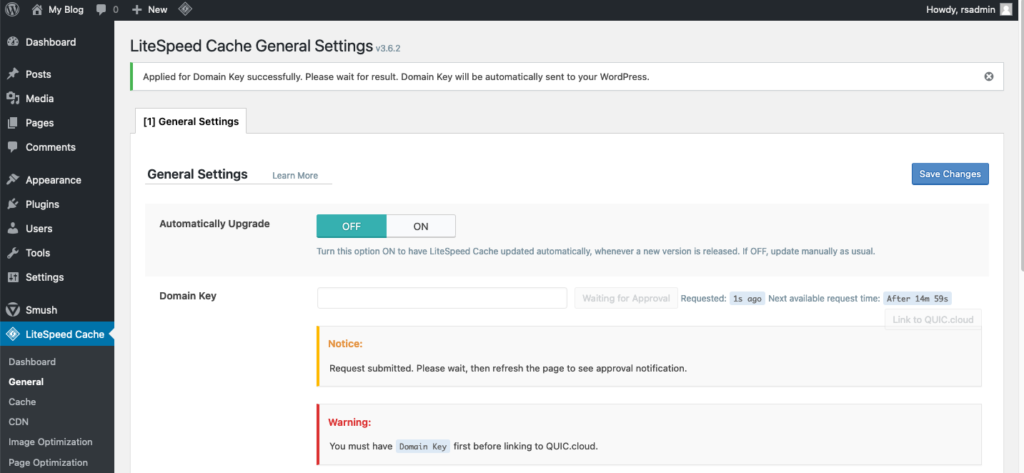Screen dimensions: 1024x473
Task: Open the rsadmin avatar icon
Action: (x=1006, y=10)
